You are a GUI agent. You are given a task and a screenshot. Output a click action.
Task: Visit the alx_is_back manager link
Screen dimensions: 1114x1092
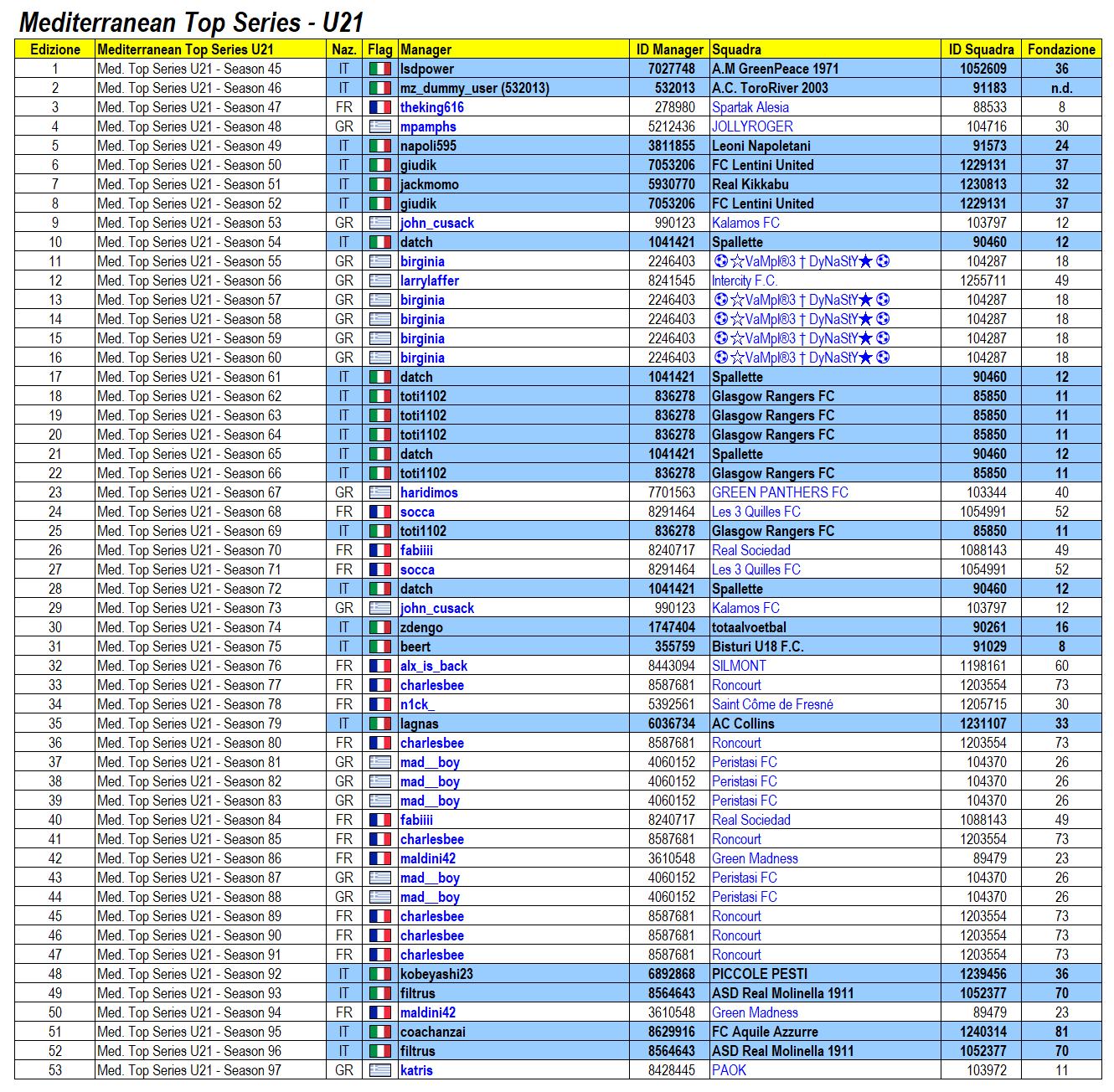(x=434, y=666)
